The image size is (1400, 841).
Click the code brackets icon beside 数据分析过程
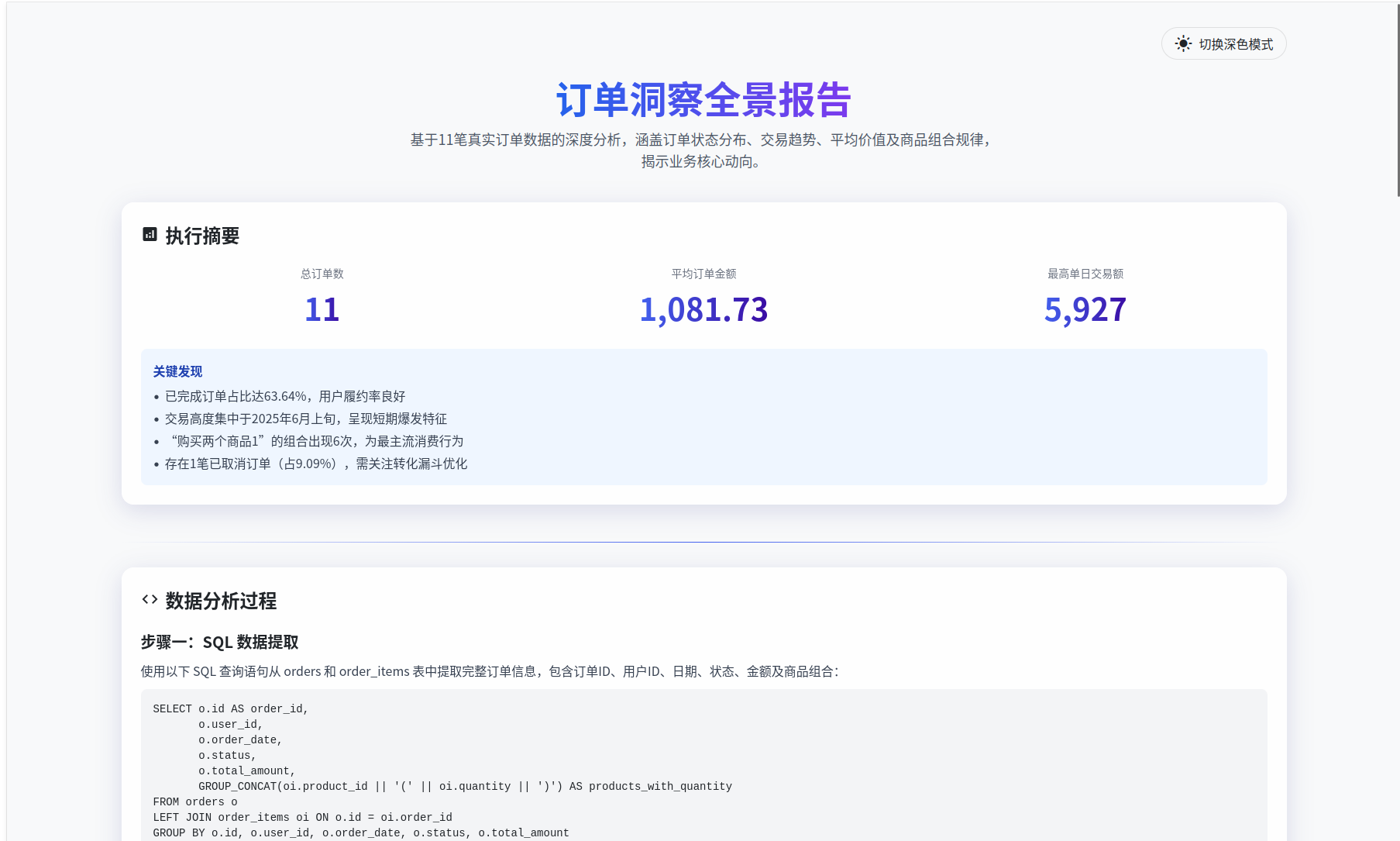tap(150, 600)
